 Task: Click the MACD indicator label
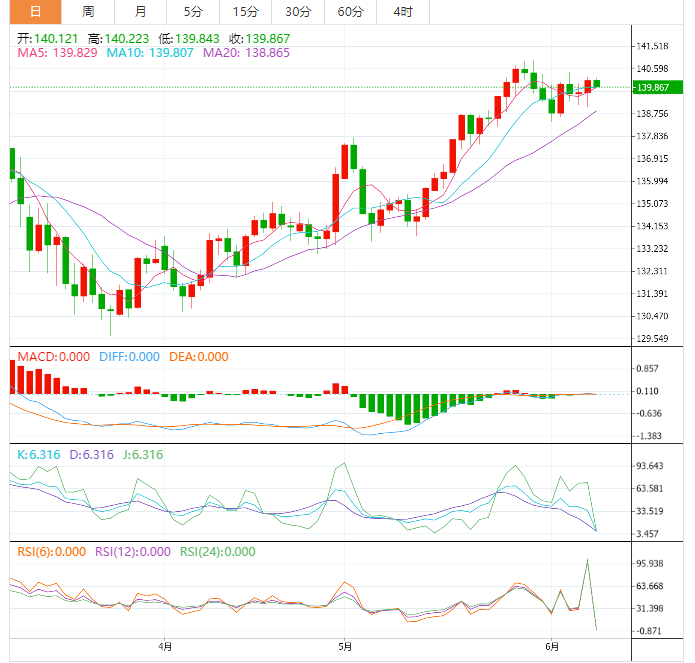(x=50, y=357)
